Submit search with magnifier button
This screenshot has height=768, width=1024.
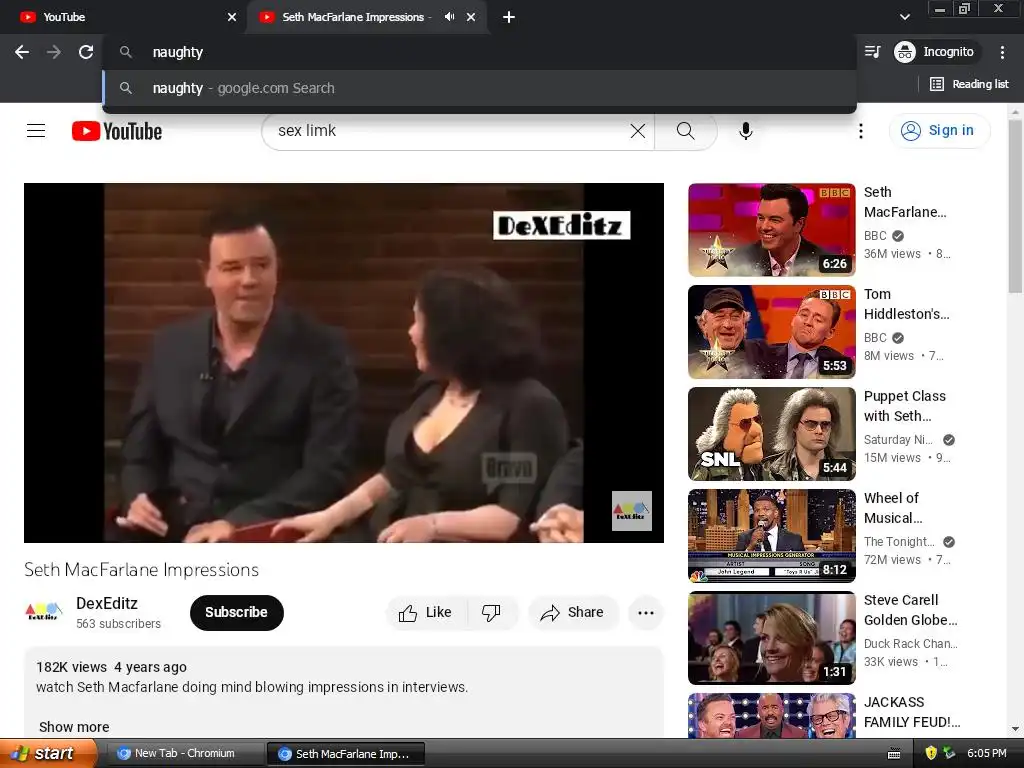[686, 131]
